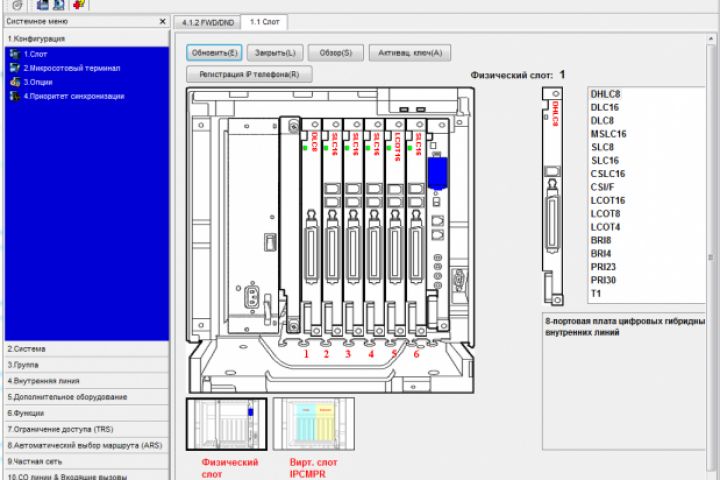This screenshot has height=480, width=720.
Task: Click the Обновить(E) button
Action: pyautogui.click(x=214, y=53)
